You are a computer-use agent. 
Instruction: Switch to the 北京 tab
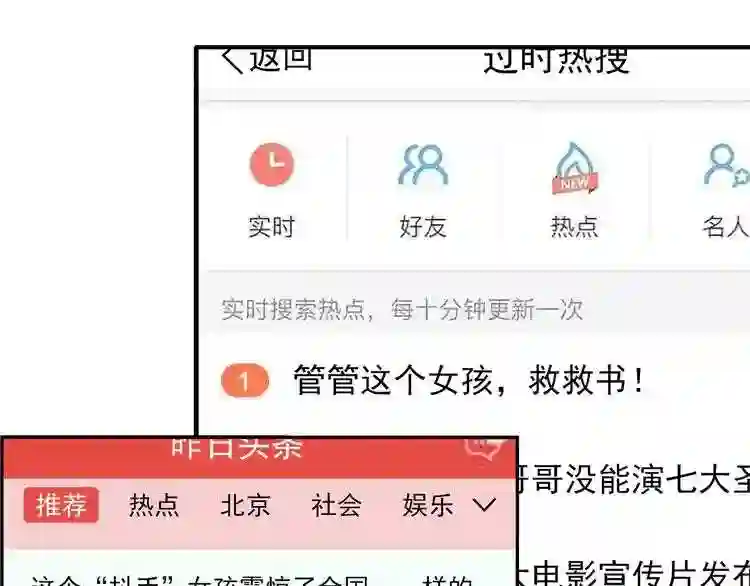[245, 505]
